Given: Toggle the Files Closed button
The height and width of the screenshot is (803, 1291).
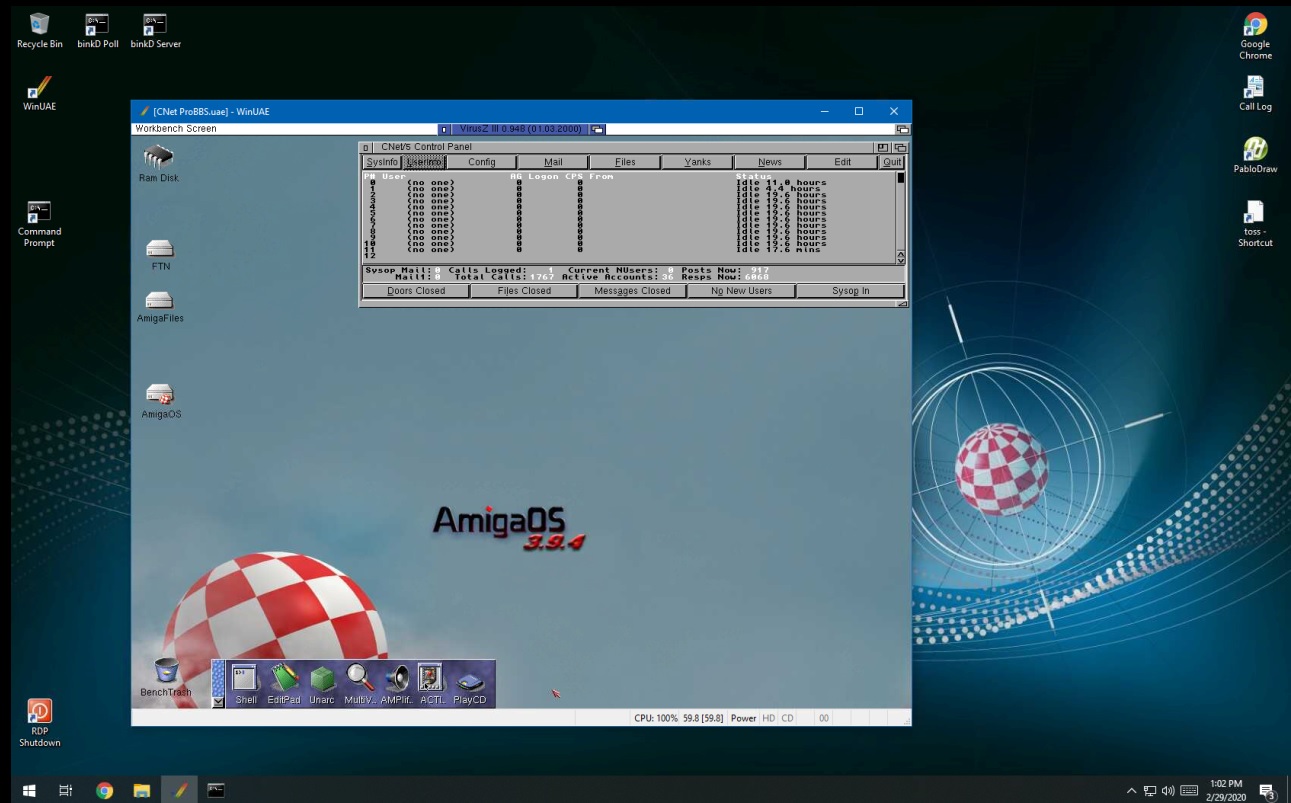Looking at the screenshot, I should tap(525, 291).
